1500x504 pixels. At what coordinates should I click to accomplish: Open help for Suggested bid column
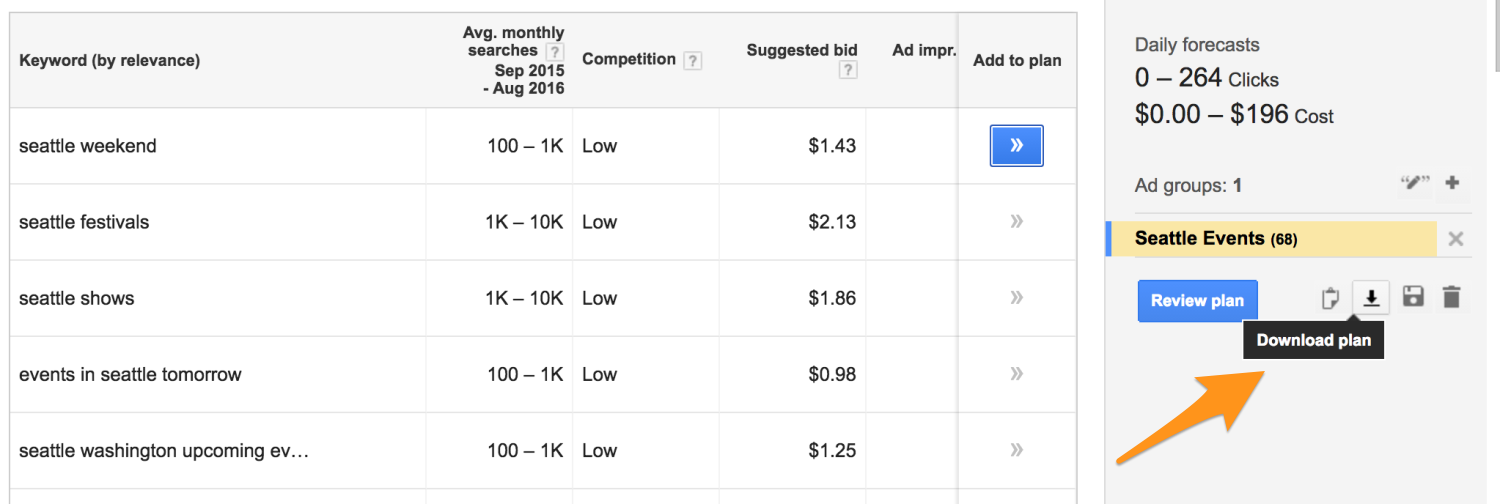point(848,70)
